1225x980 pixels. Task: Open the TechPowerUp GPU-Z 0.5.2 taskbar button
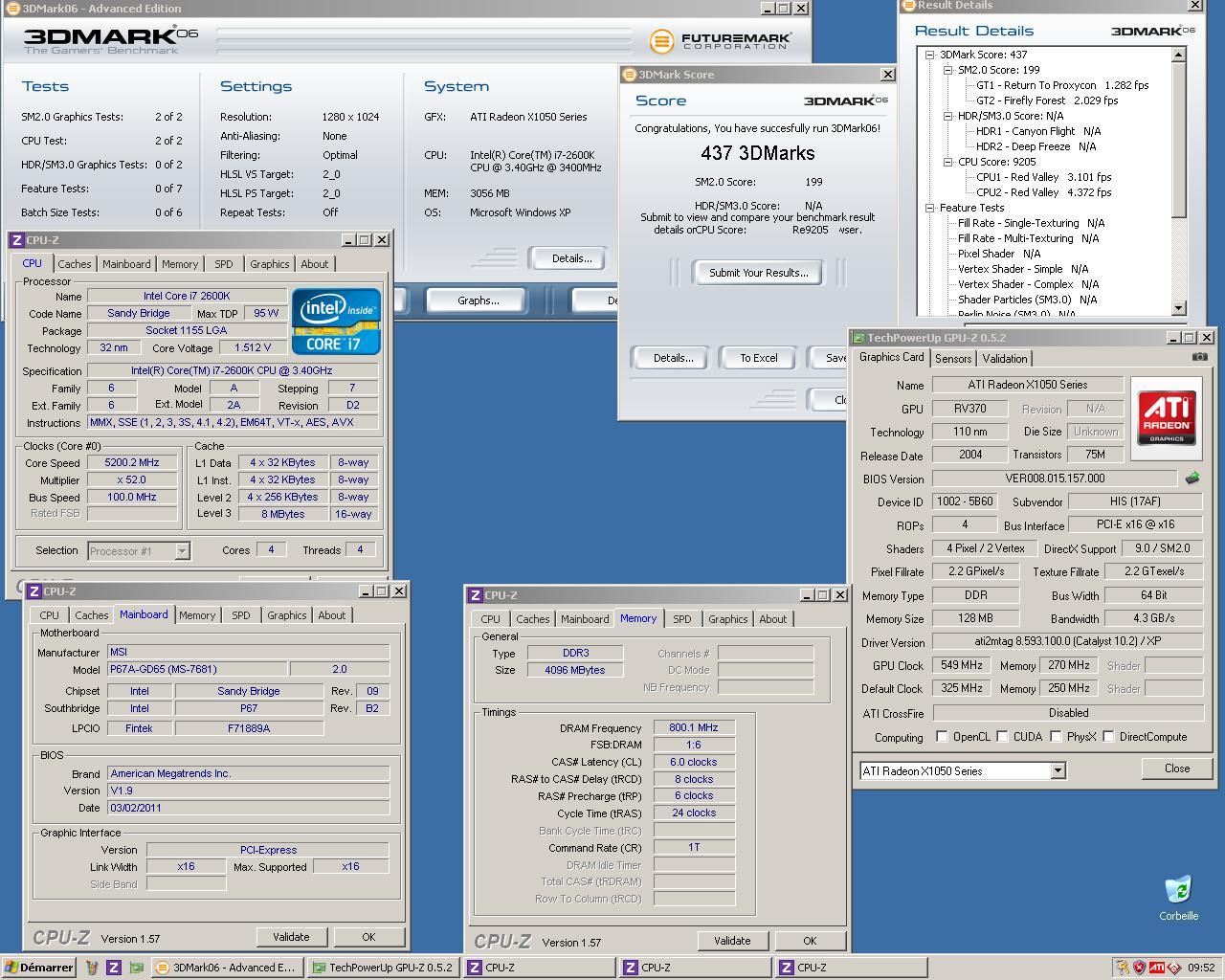pyautogui.click(x=383, y=968)
